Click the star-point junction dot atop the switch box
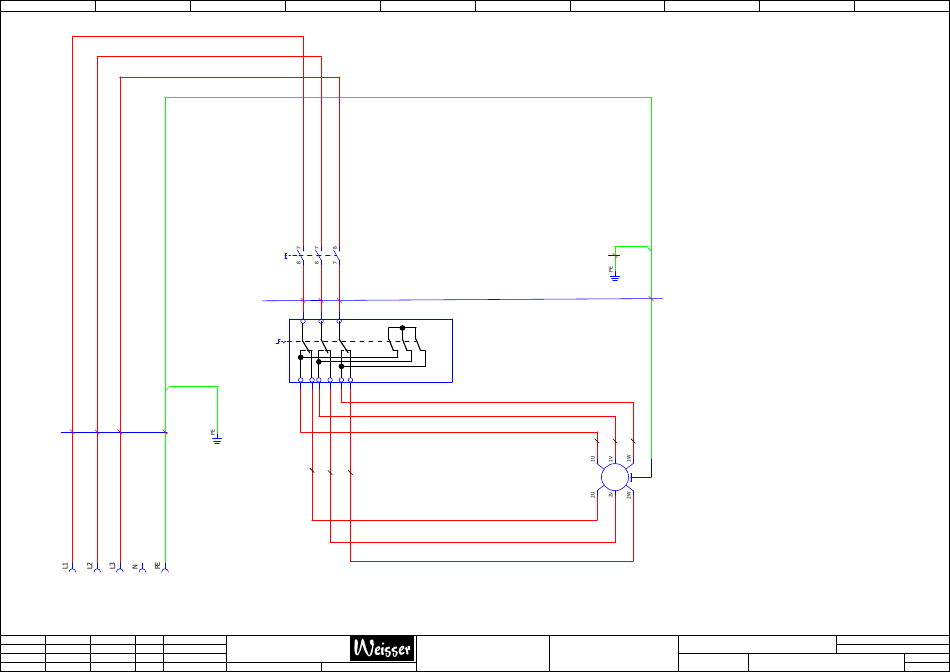Image resolution: width=950 pixels, height=672 pixels. coord(402,328)
